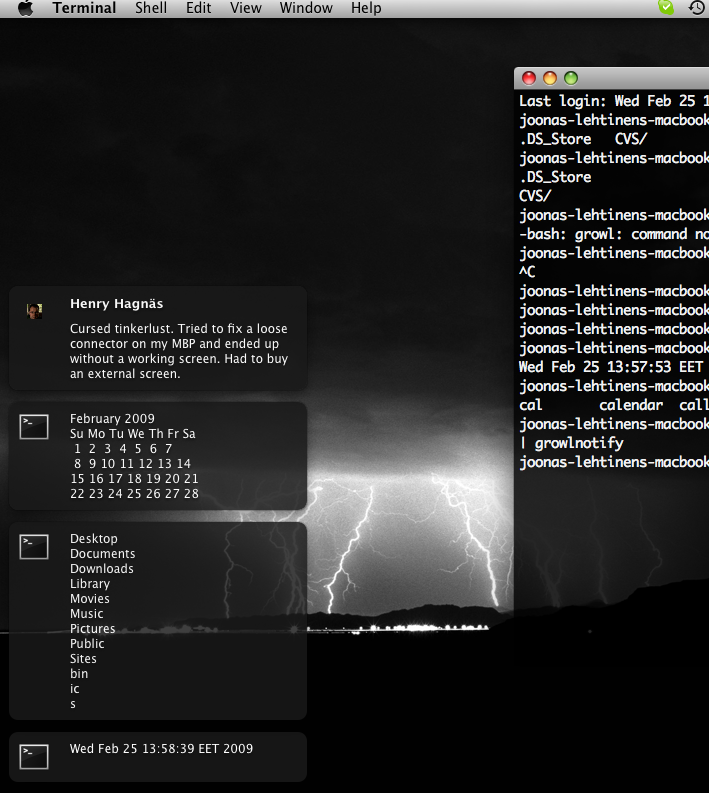The height and width of the screenshot is (793, 709).
Task: Click the 'Cursed tinkerlust' notification message
Action: point(179,351)
